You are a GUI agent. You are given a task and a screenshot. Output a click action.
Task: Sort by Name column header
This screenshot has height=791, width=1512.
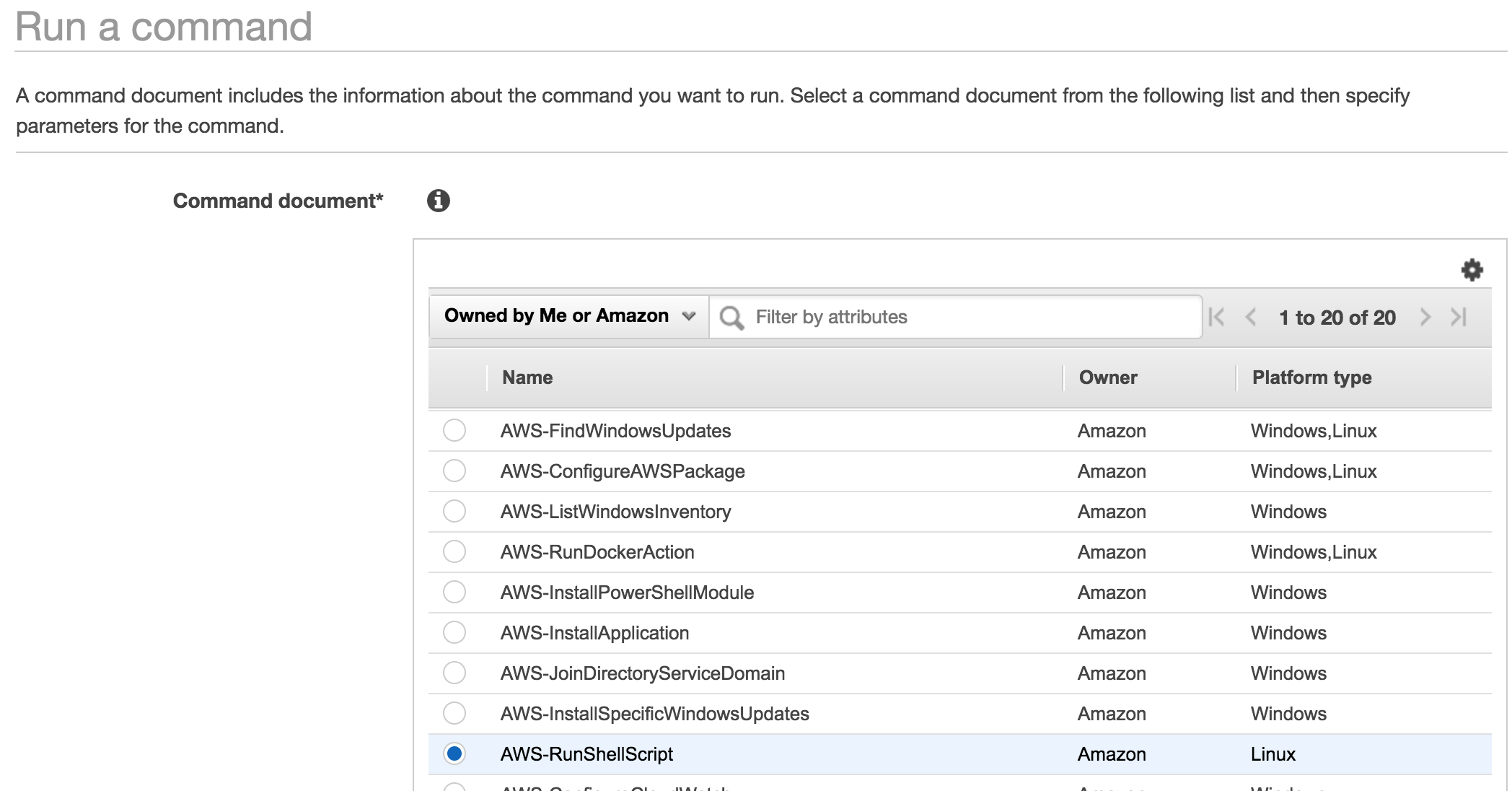pyautogui.click(x=527, y=377)
